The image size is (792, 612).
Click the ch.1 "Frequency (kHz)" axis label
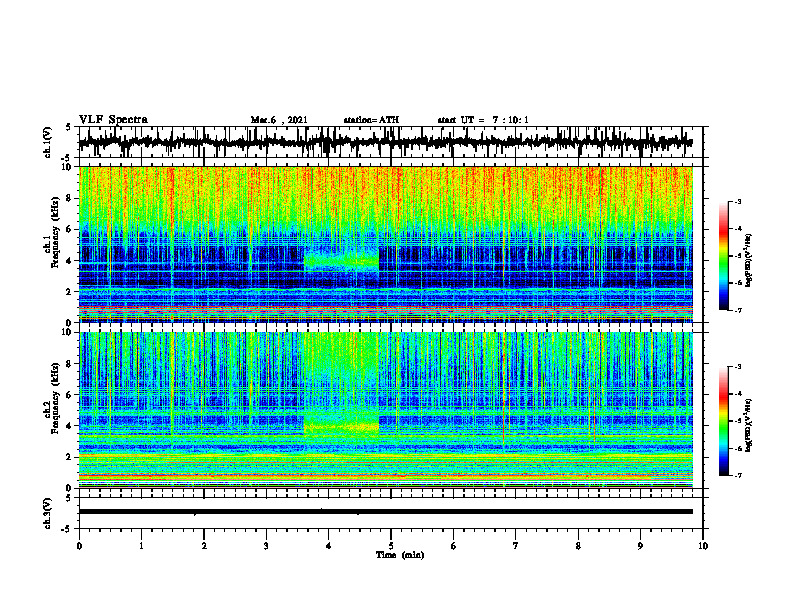pos(56,233)
